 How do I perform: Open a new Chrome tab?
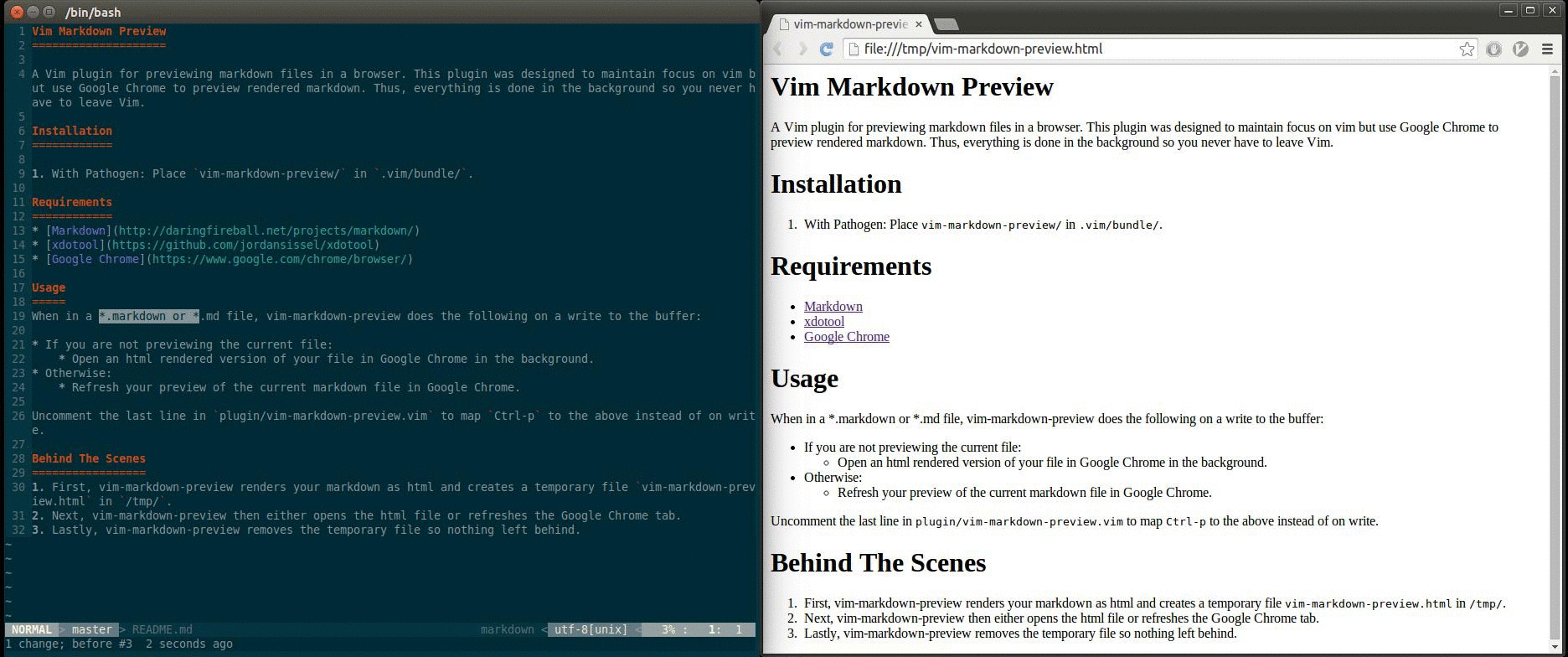[x=946, y=24]
